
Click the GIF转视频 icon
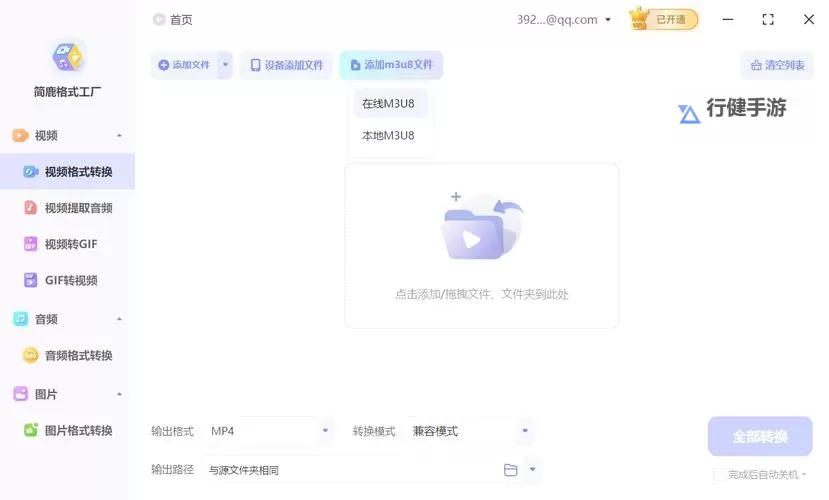31,280
